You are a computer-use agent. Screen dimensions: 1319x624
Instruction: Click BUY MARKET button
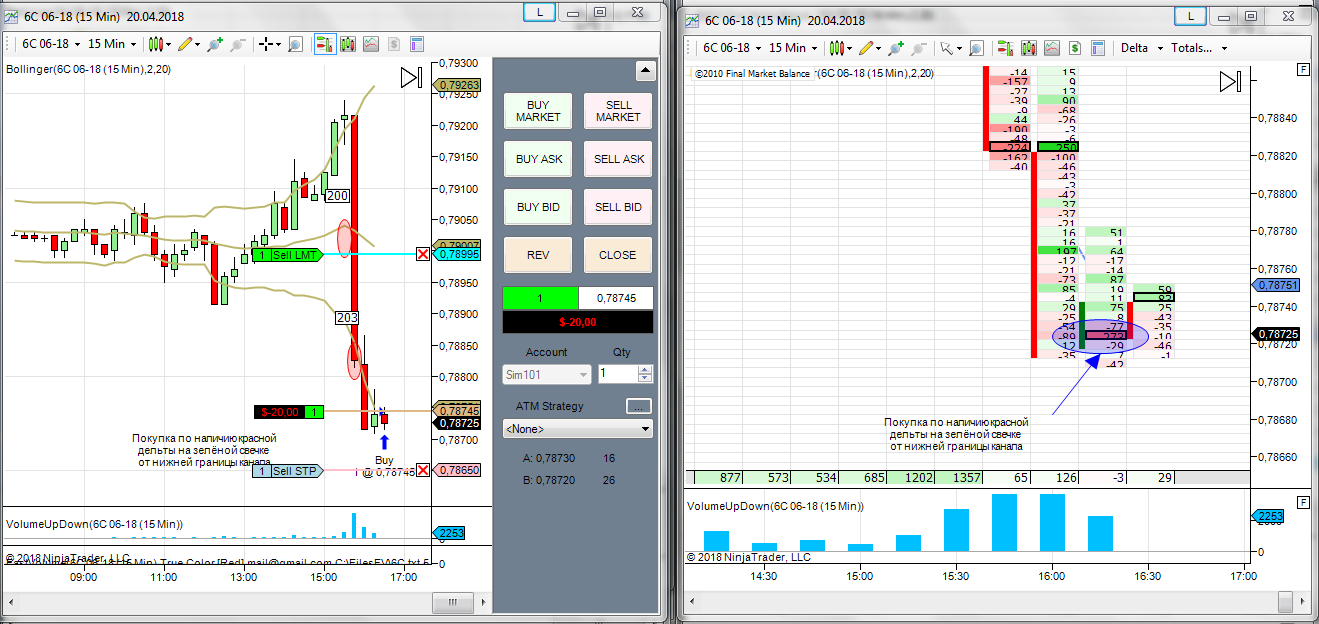tap(539, 111)
